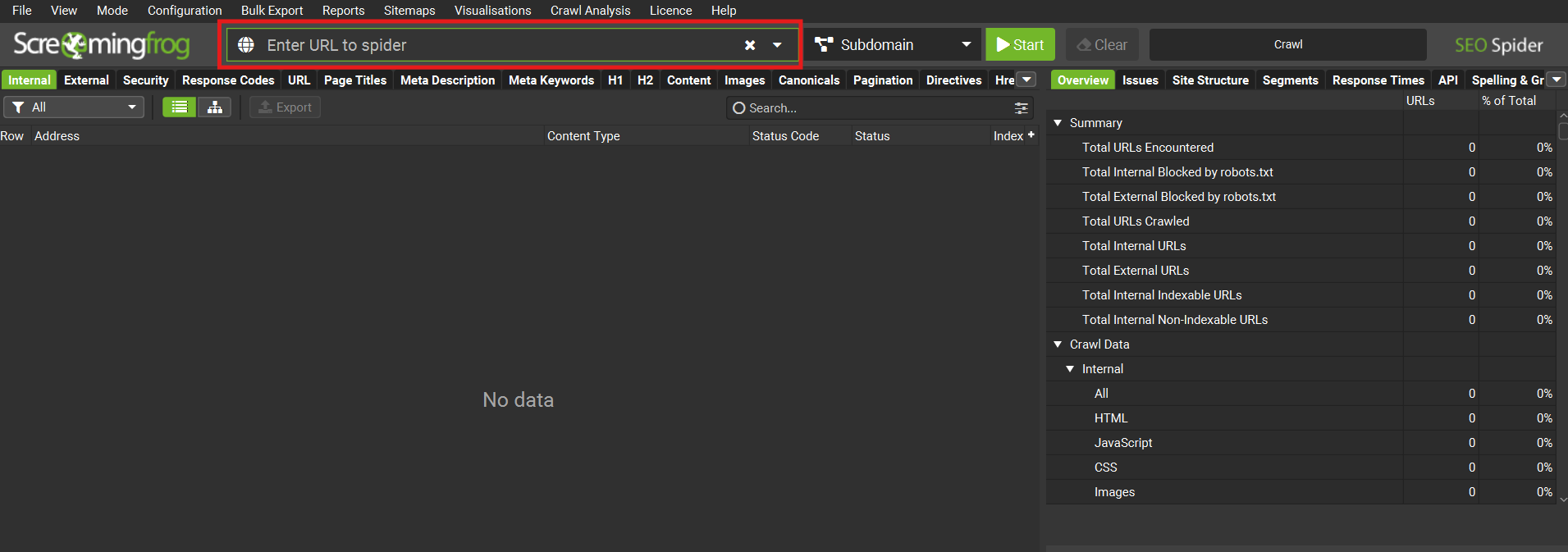
Task: Click the Export button
Action: pyautogui.click(x=285, y=107)
